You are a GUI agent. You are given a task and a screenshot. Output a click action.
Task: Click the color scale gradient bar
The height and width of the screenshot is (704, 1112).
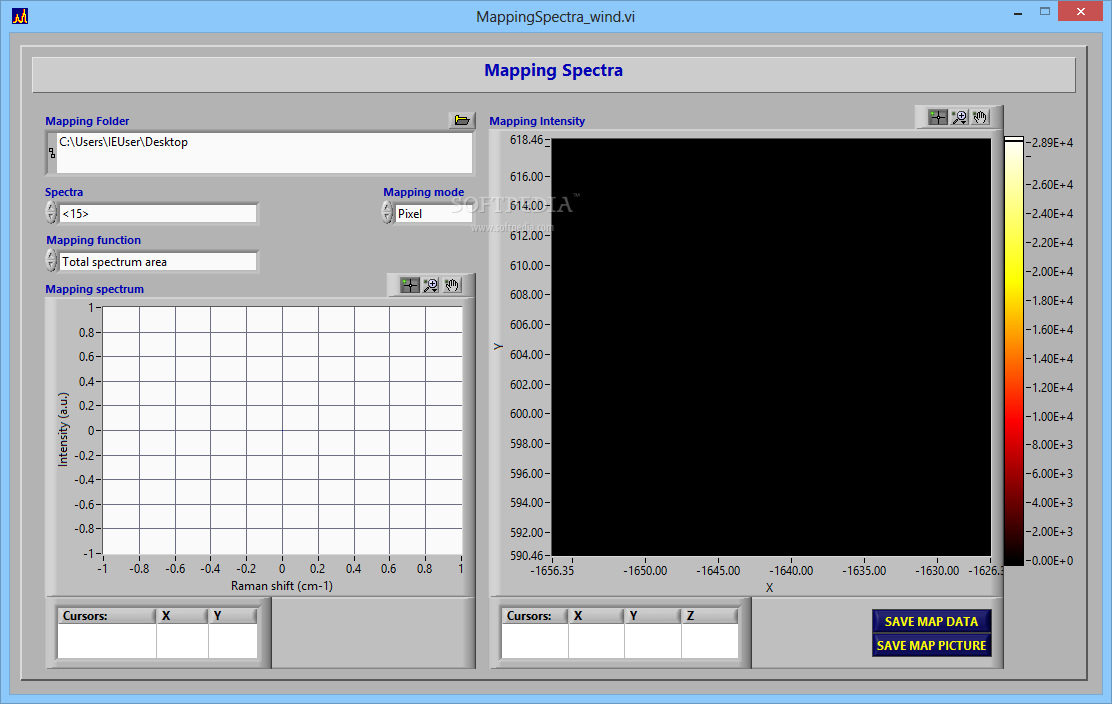point(1014,352)
